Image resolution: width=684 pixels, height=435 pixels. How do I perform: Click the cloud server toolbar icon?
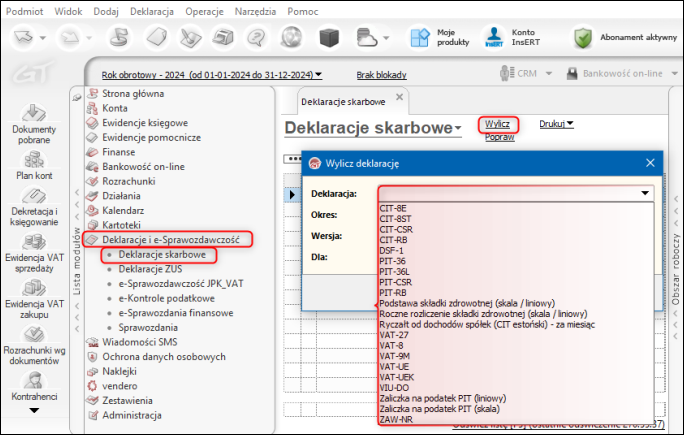[366, 38]
